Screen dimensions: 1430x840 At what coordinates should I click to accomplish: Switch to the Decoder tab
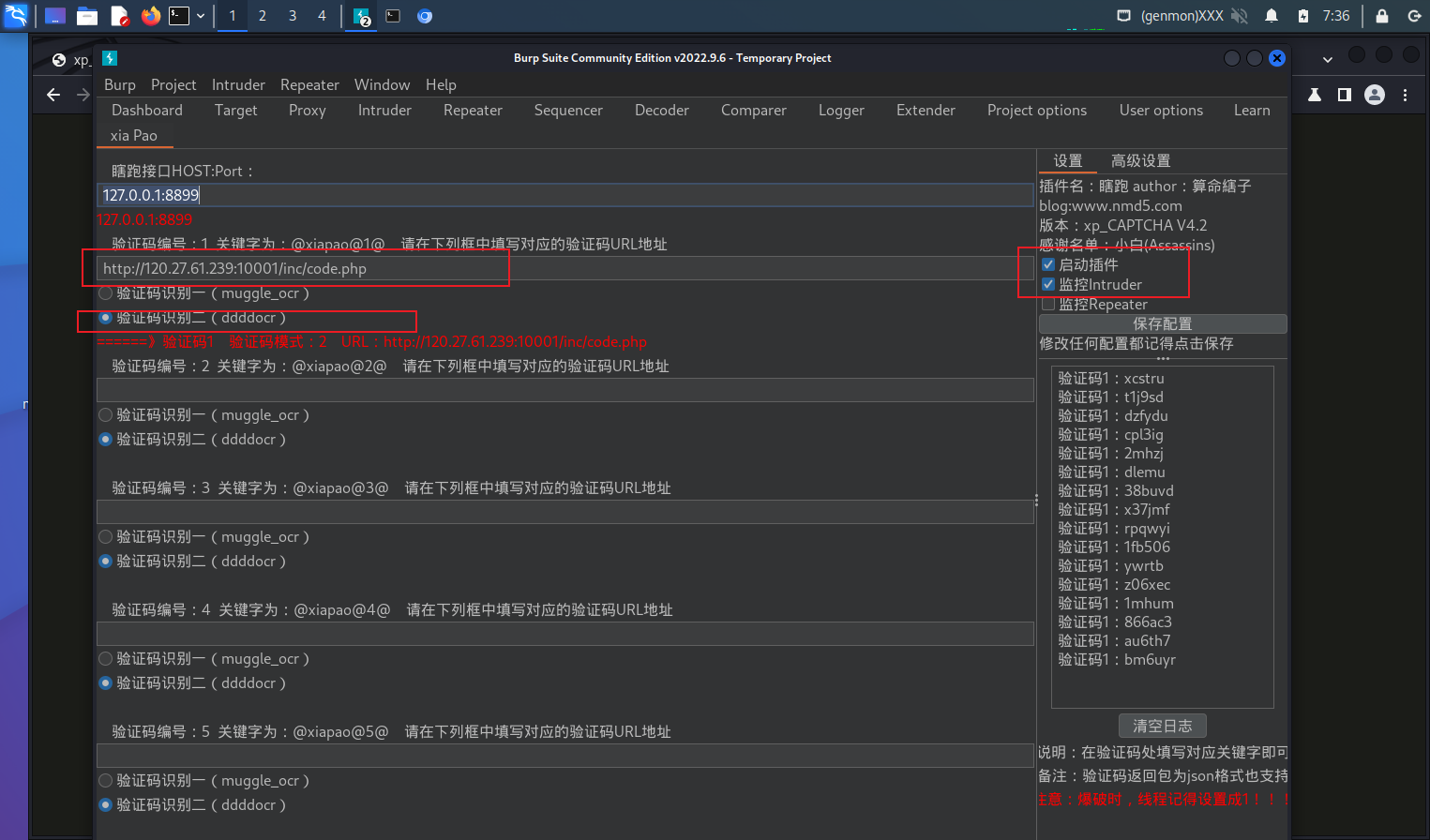click(662, 110)
